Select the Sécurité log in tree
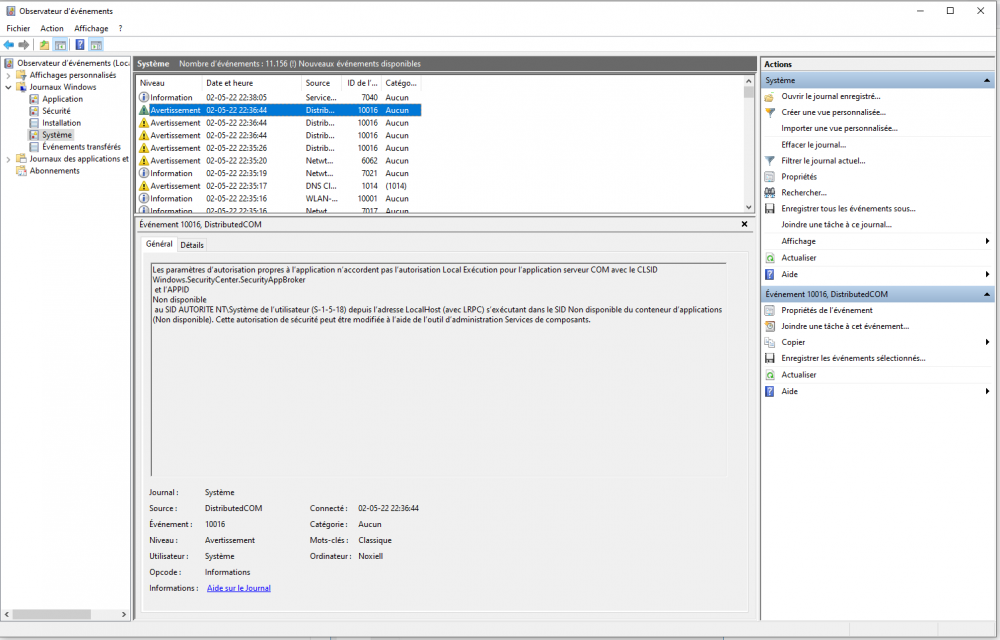Viewport: 1000px width, 640px height. (x=56, y=111)
